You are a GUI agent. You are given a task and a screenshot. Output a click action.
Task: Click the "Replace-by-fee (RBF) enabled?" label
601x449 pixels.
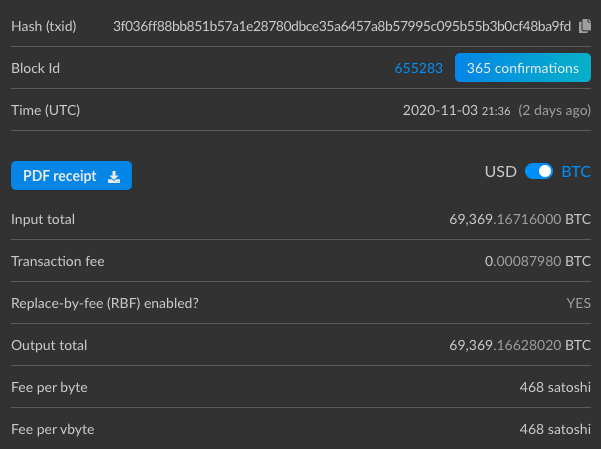105,303
